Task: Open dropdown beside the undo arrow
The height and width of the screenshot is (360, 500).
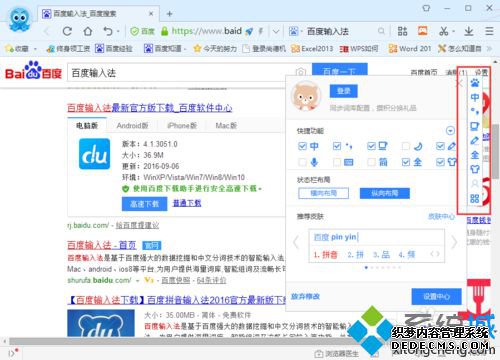Action: pos(118,32)
